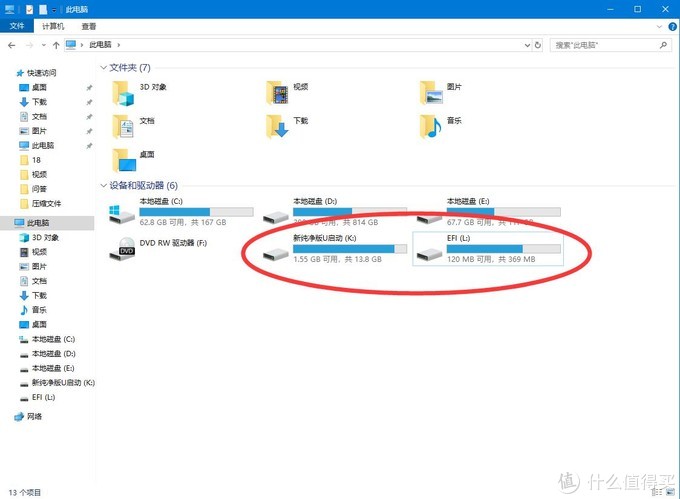This screenshot has width=680, height=499.
Task: Unpin 此电脑 from quick access pin
Action: 89,146
